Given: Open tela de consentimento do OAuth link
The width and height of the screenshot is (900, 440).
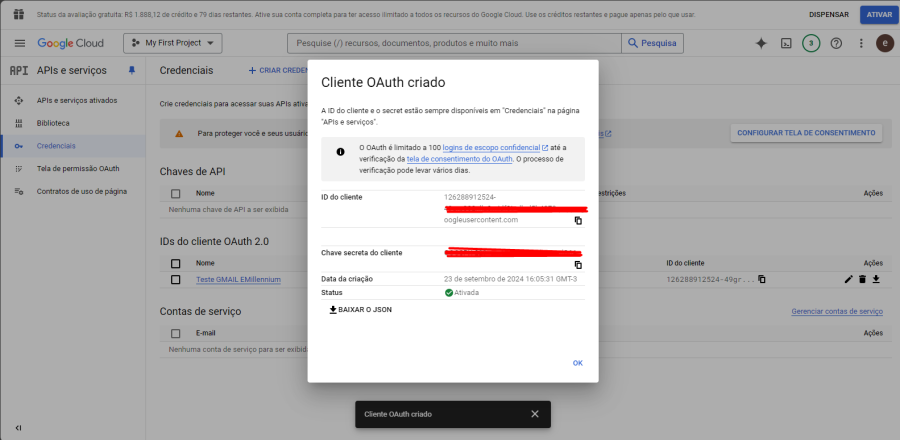Looking at the screenshot, I should tap(460, 159).
